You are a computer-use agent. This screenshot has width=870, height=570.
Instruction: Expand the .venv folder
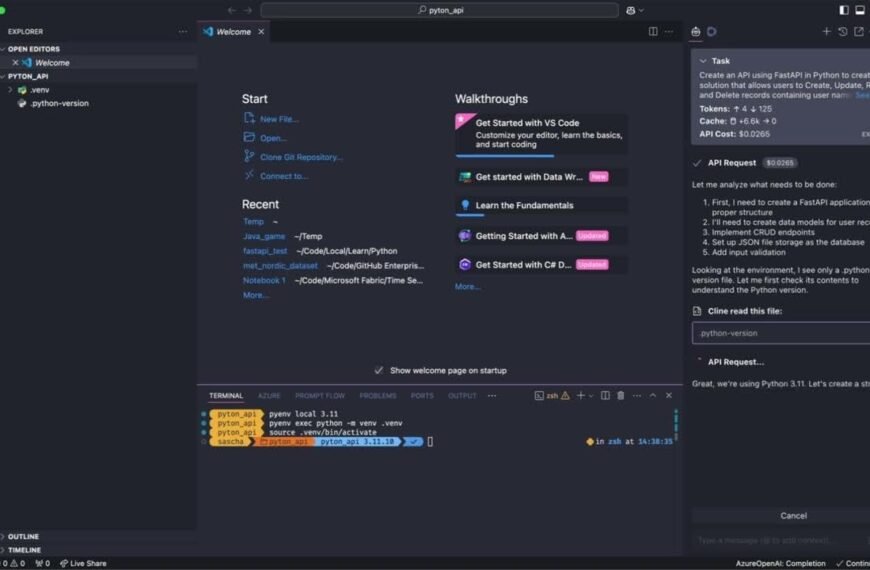pyautogui.click(x=10, y=89)
